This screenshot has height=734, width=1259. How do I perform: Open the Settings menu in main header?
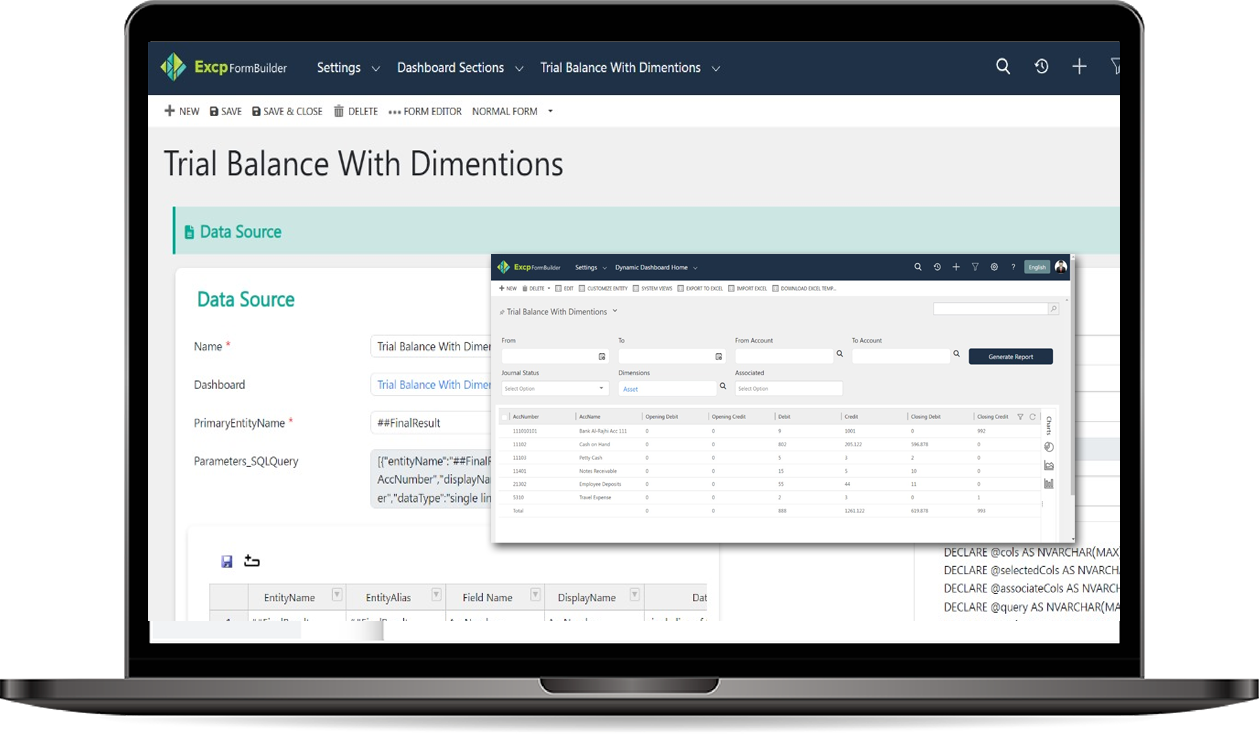347,68
